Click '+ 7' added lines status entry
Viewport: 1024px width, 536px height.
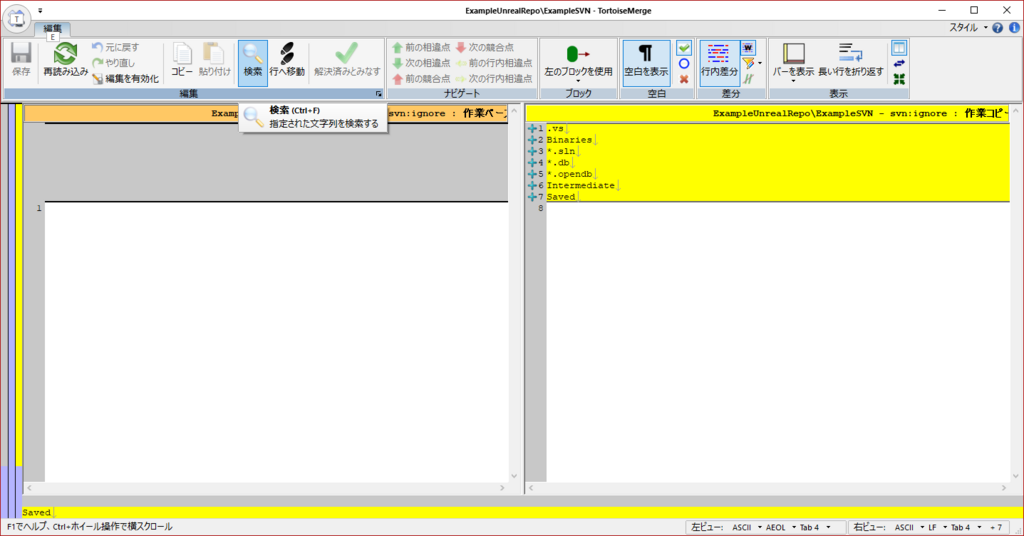[996, 527]
